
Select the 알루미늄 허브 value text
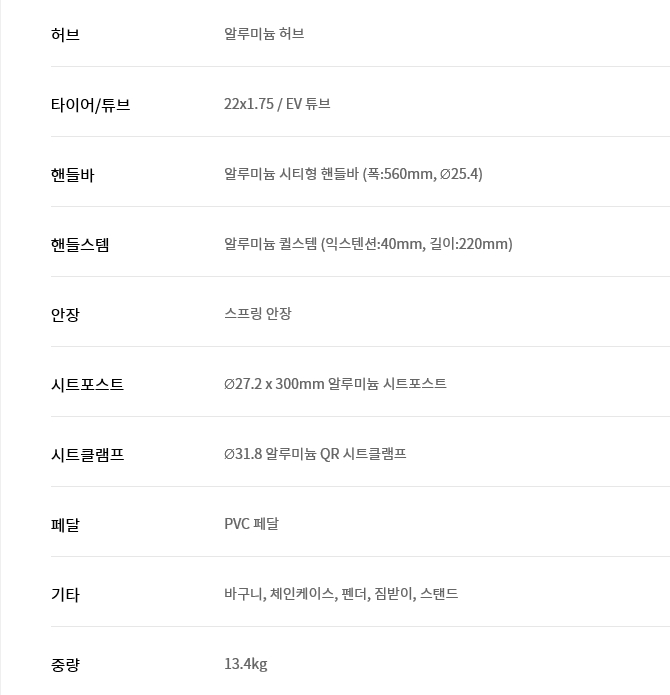click(264, 34)
